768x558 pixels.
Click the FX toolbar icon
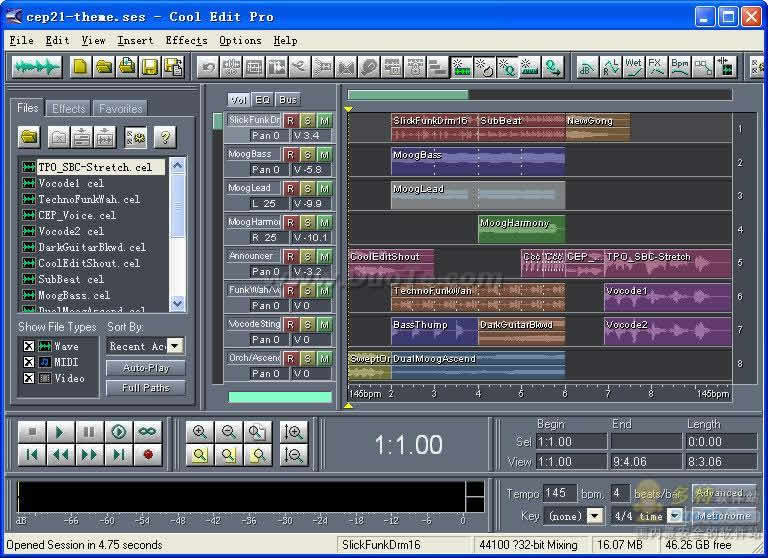656,67
